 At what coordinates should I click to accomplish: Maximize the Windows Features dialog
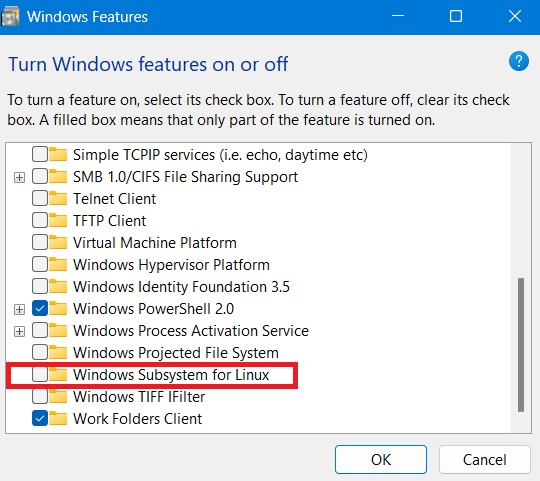pos(456,16)
